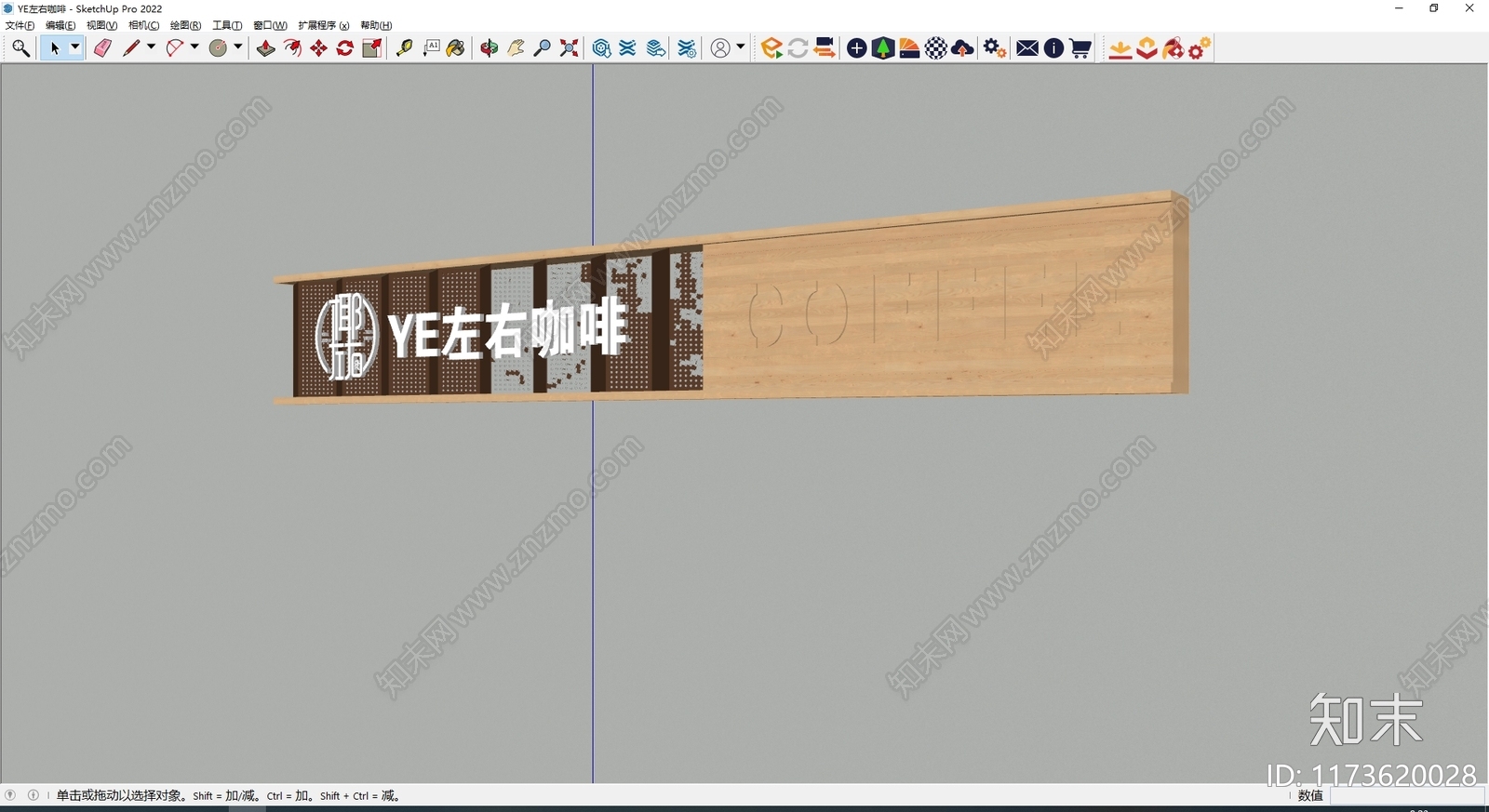Viewport: 1489px width, 812px height.
Task: Click the camera with swap arrows icon
Action: tap(825, 48)
